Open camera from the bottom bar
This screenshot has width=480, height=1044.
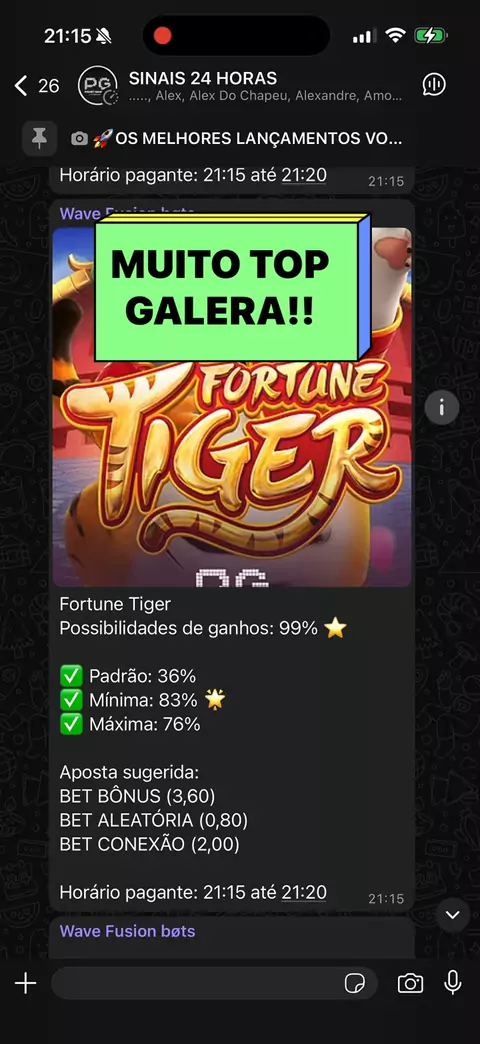[410, 983]
